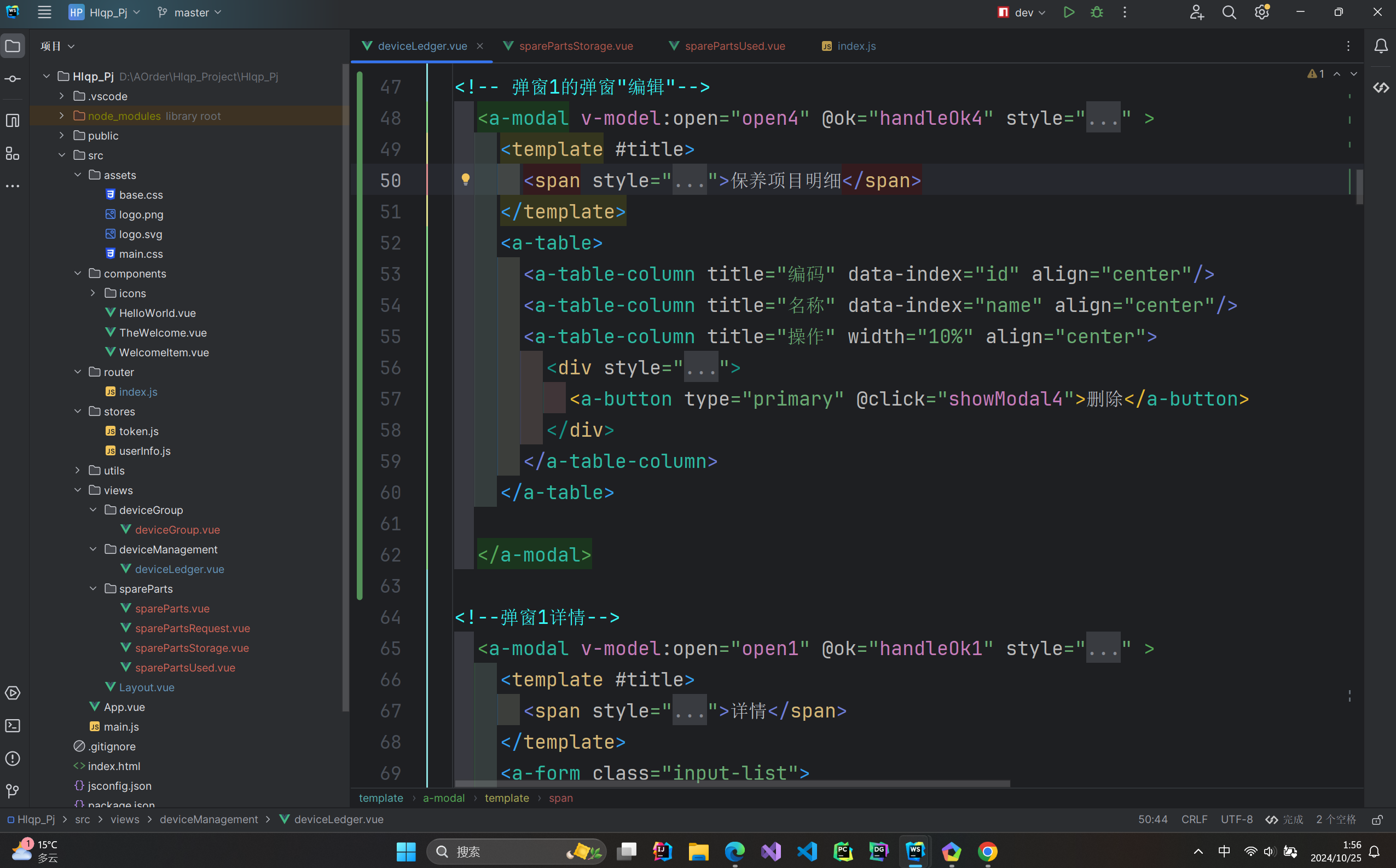This screenshot has height=868, width=1396.
Task: Go to previous highlighted error arrow
Action: pos(1337,74)
